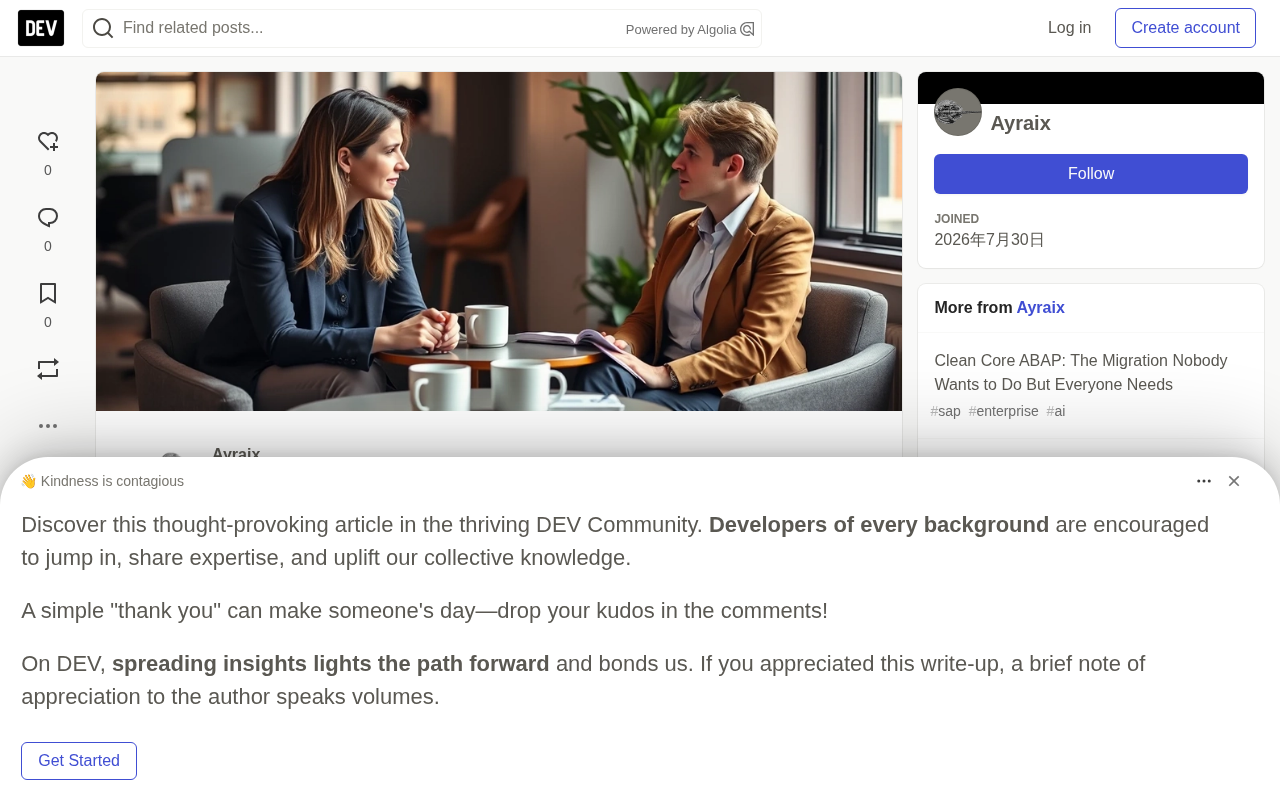
Task: Jump to comments via speech bubble icon
Action: pos(48,218)
